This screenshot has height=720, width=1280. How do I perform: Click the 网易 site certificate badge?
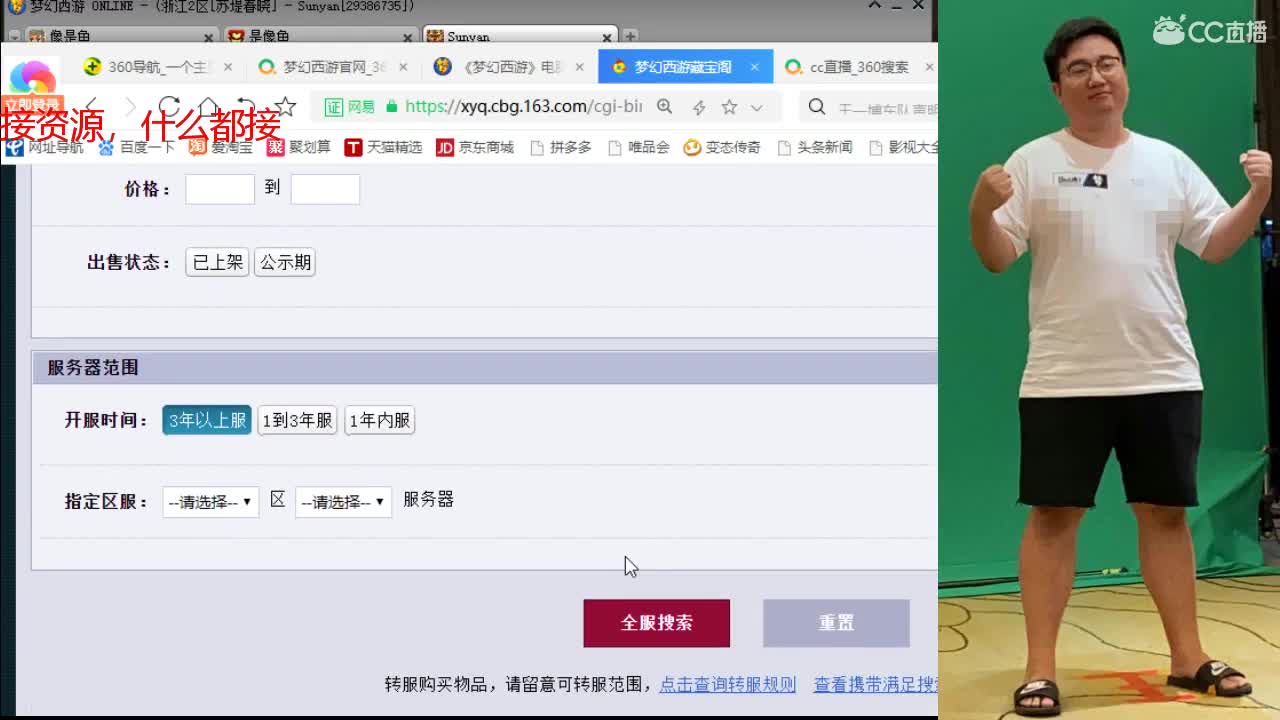(x=349, y=106)
